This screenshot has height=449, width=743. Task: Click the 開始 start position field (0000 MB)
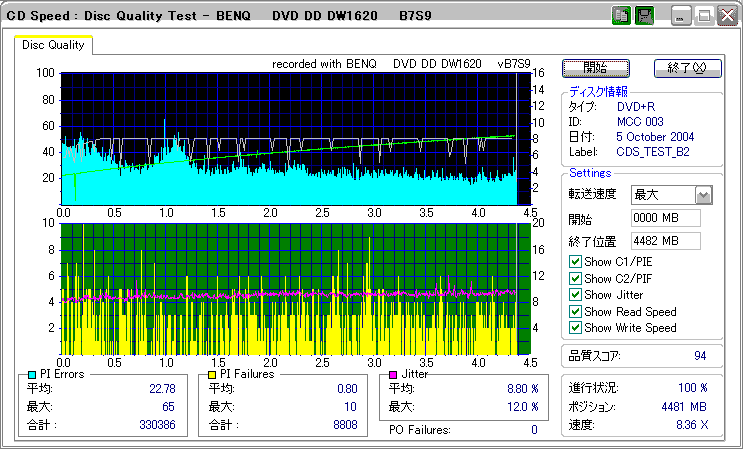pos(665,218)
